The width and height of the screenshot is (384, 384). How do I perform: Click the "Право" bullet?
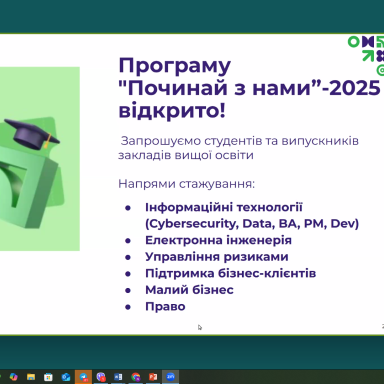tap(165, 307)
